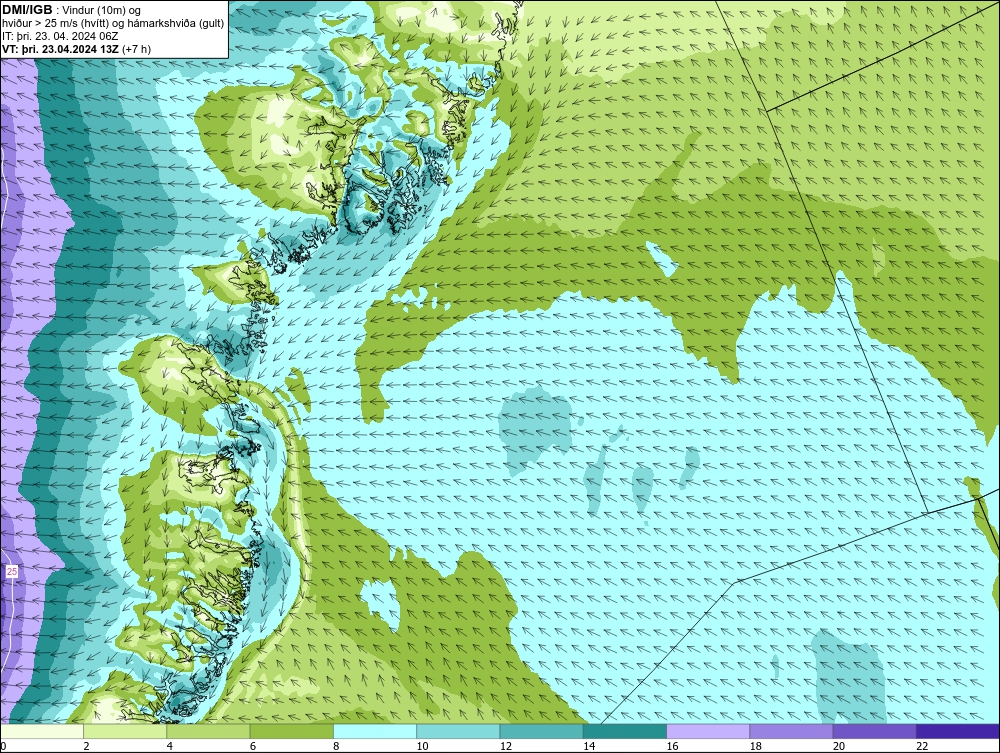1000x753 pixels.
Task: Click the 'DMI/IGB' title text
Action: tap(27, 10)
